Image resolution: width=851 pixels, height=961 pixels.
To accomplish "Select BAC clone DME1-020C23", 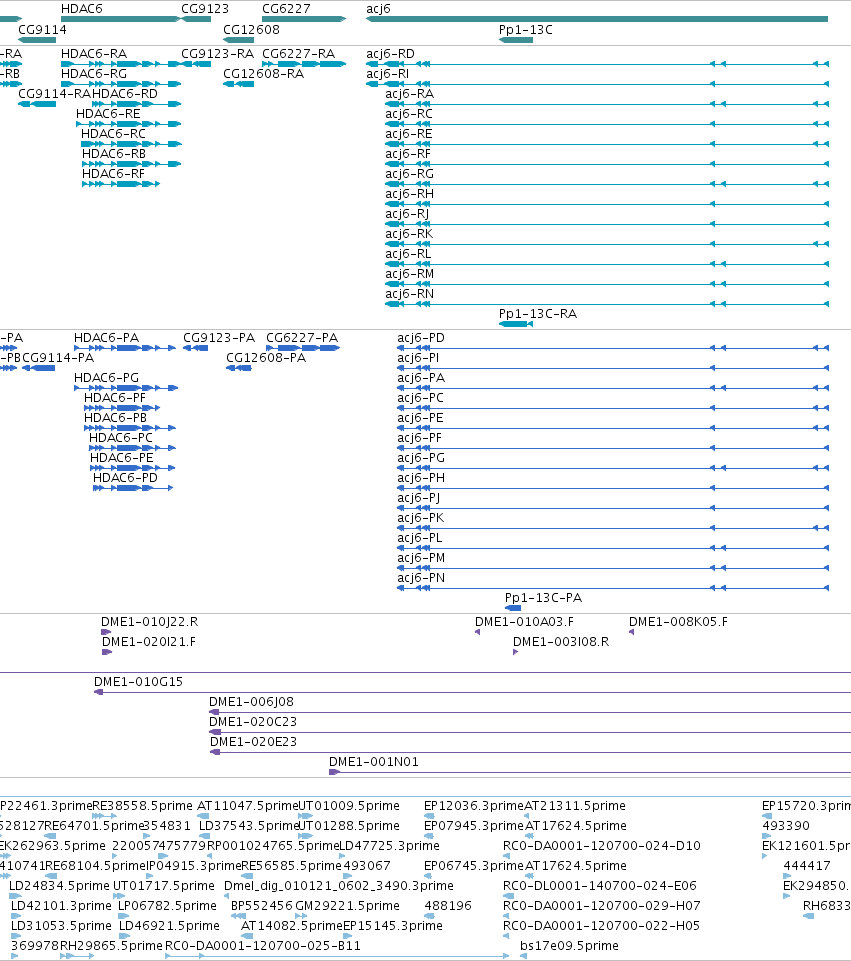I will [253, 721].
